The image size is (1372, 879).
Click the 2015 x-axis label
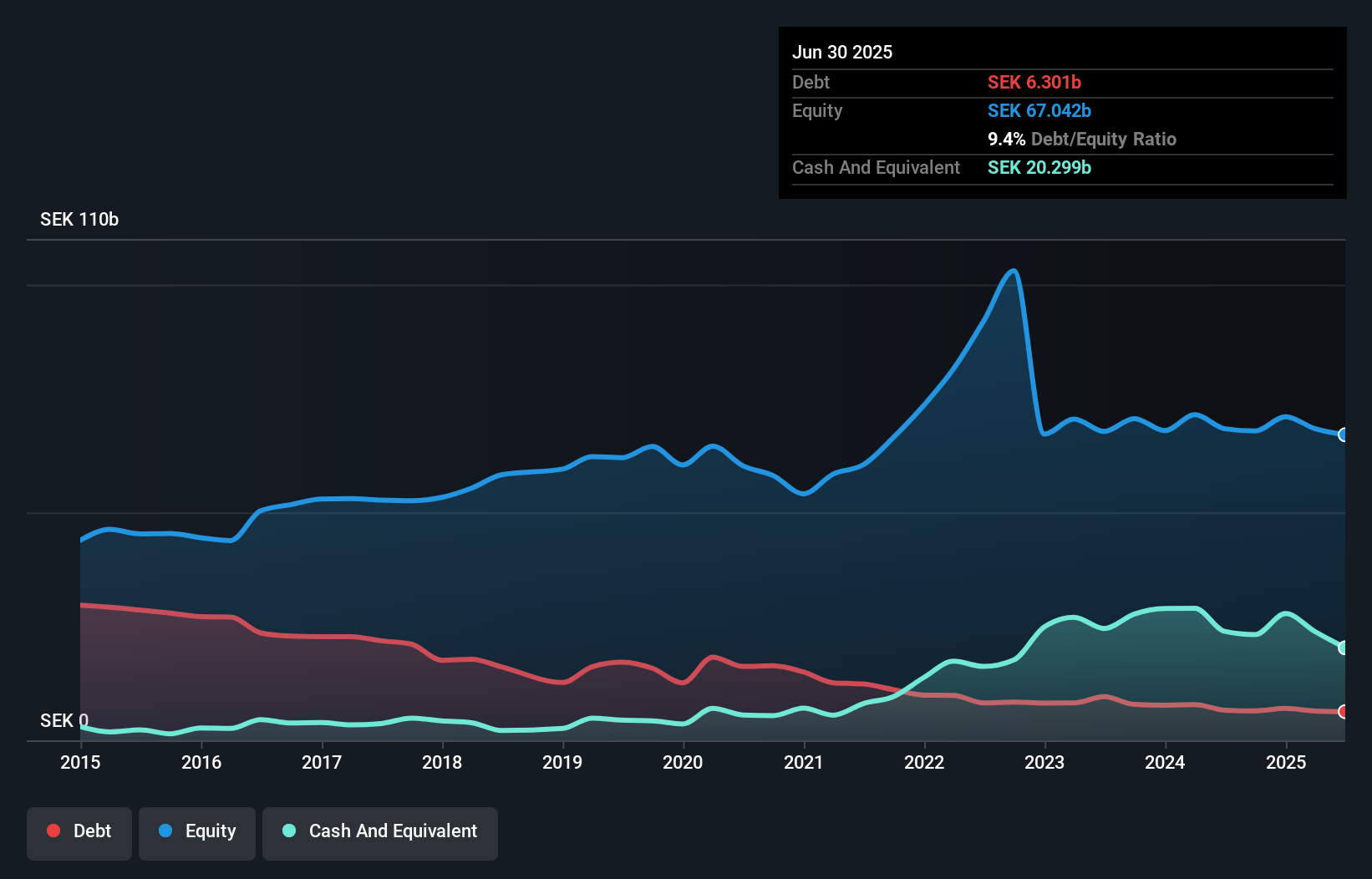[x=80, y=762]
